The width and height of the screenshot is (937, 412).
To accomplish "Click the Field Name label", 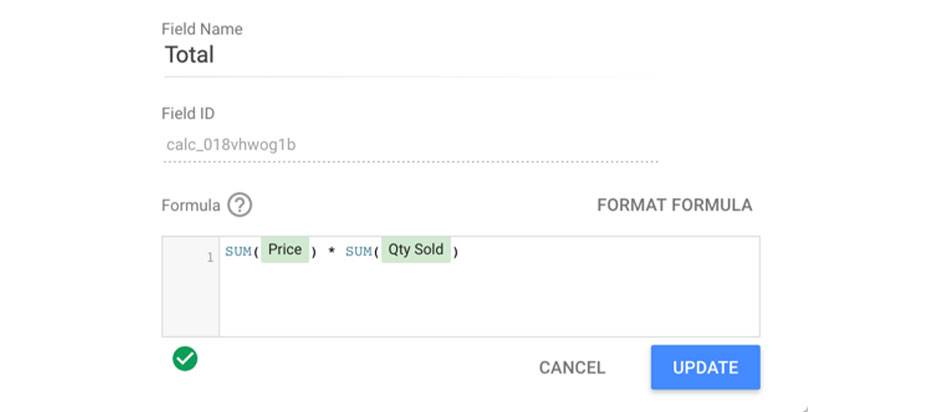I will [x=202, y=29].
